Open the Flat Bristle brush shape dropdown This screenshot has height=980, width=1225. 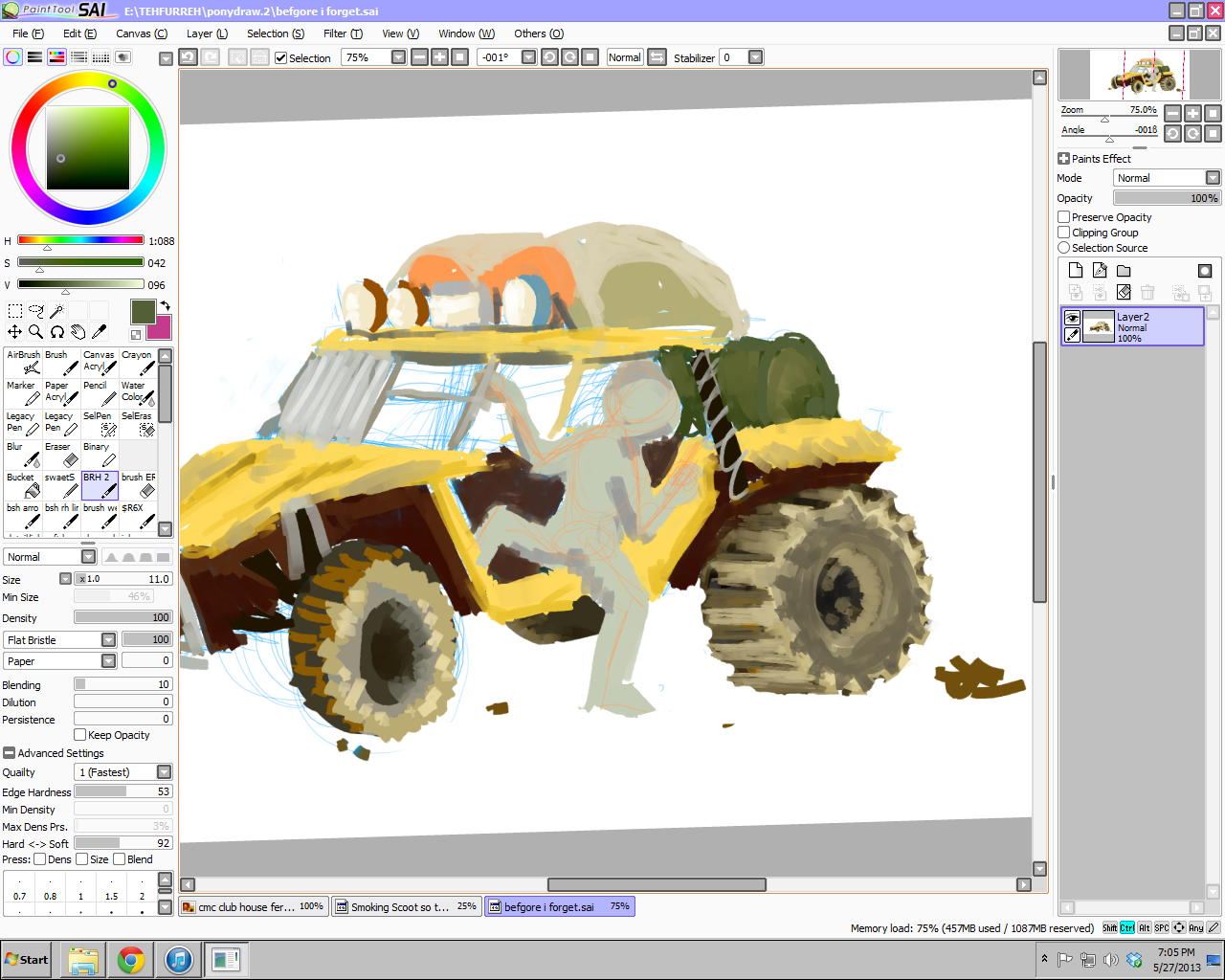[108, 640]
